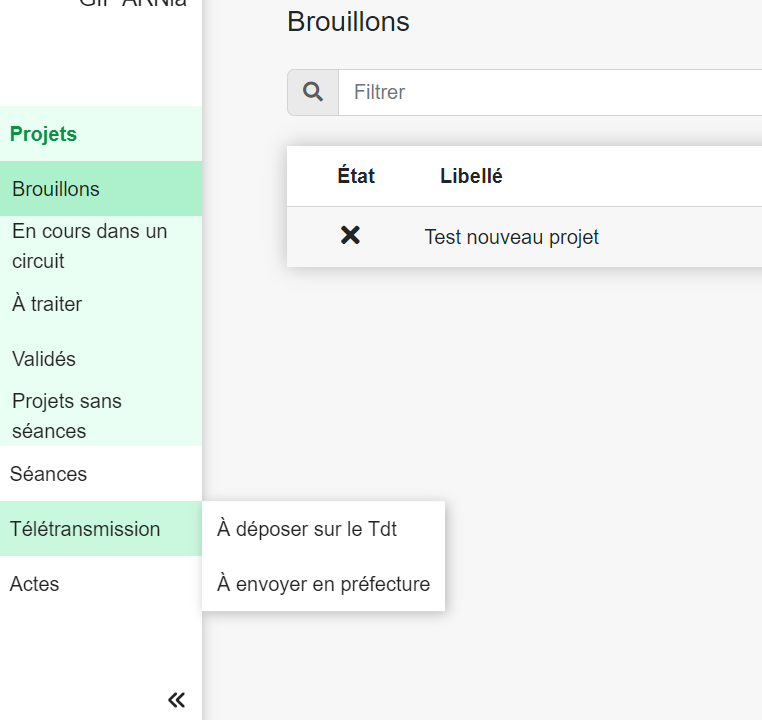Choose À déposer sur le Tdt
This screenshot has height=720, width=762.
tap(307, 529)
